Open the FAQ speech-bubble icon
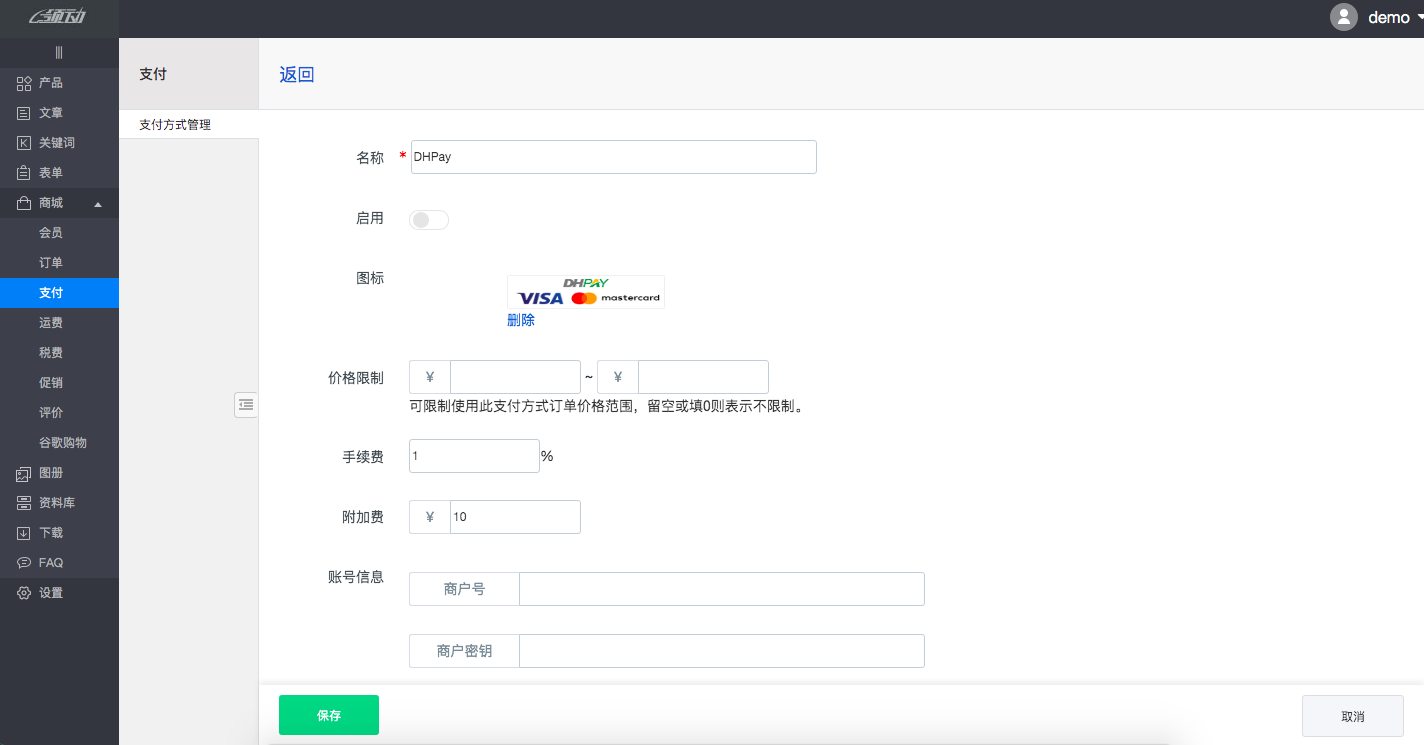The image size is (1424, 745). point(24,563)
